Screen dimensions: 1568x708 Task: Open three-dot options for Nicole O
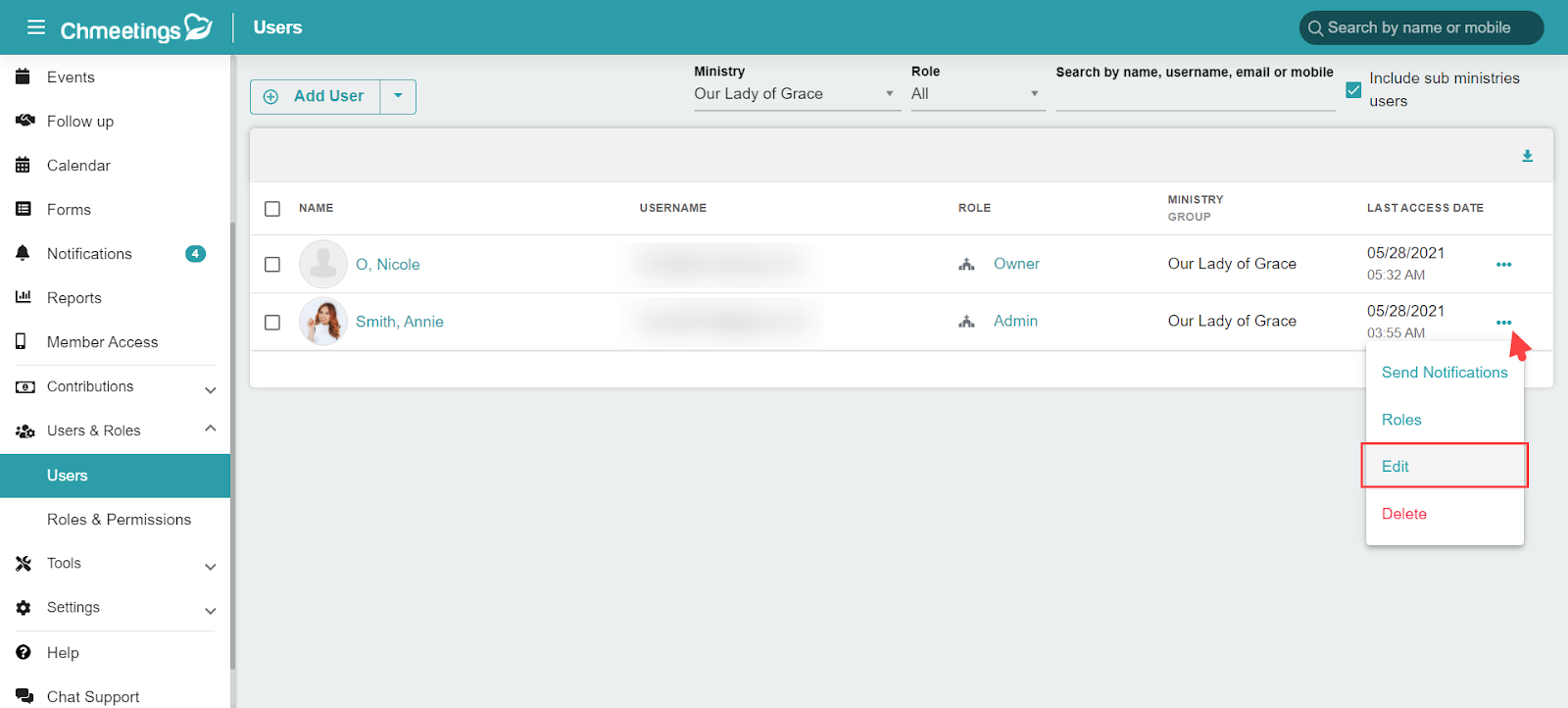pyautogui.click(x=1503, y=265)
